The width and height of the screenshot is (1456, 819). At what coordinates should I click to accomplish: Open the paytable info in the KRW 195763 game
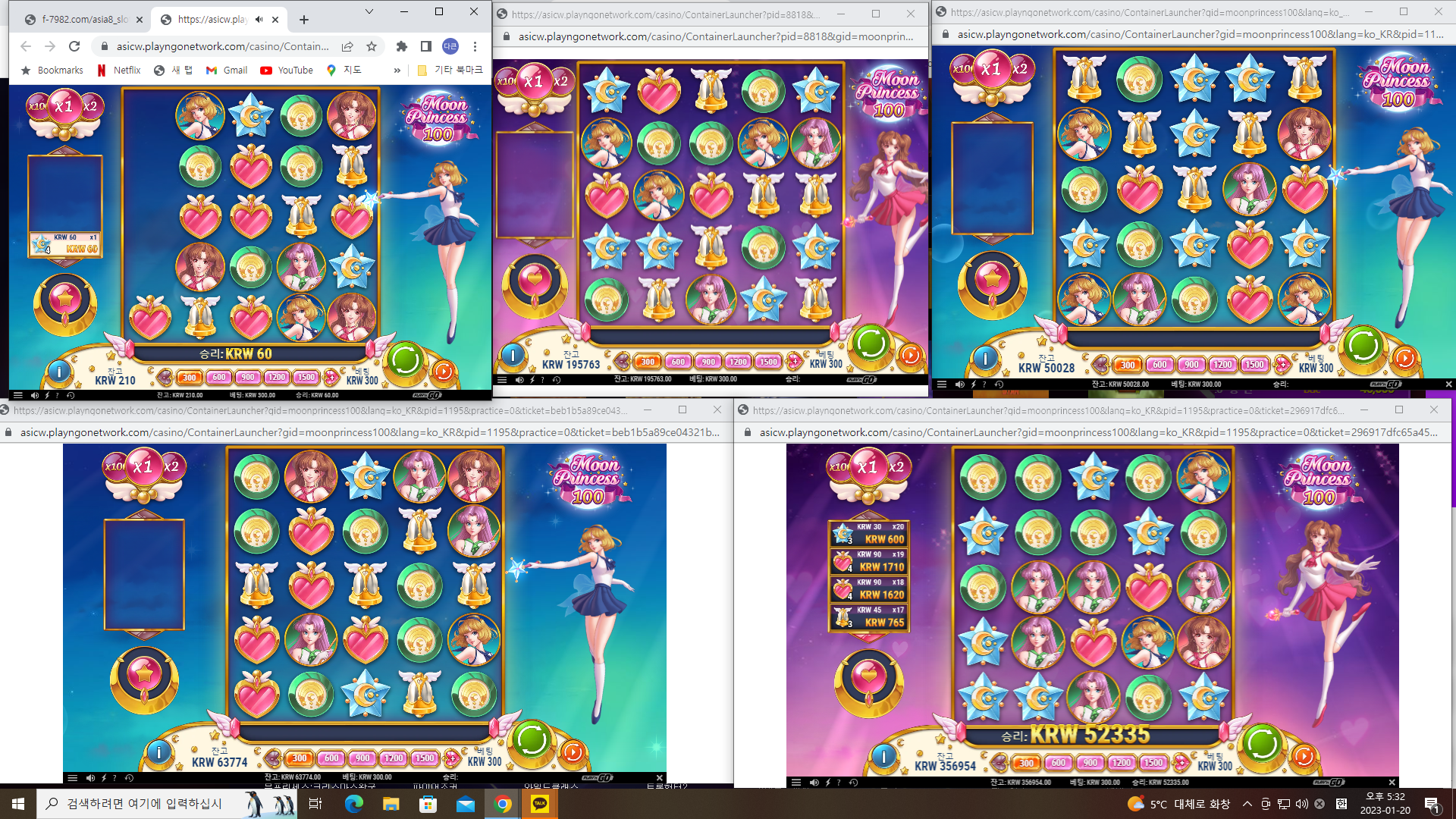[513, 355]
